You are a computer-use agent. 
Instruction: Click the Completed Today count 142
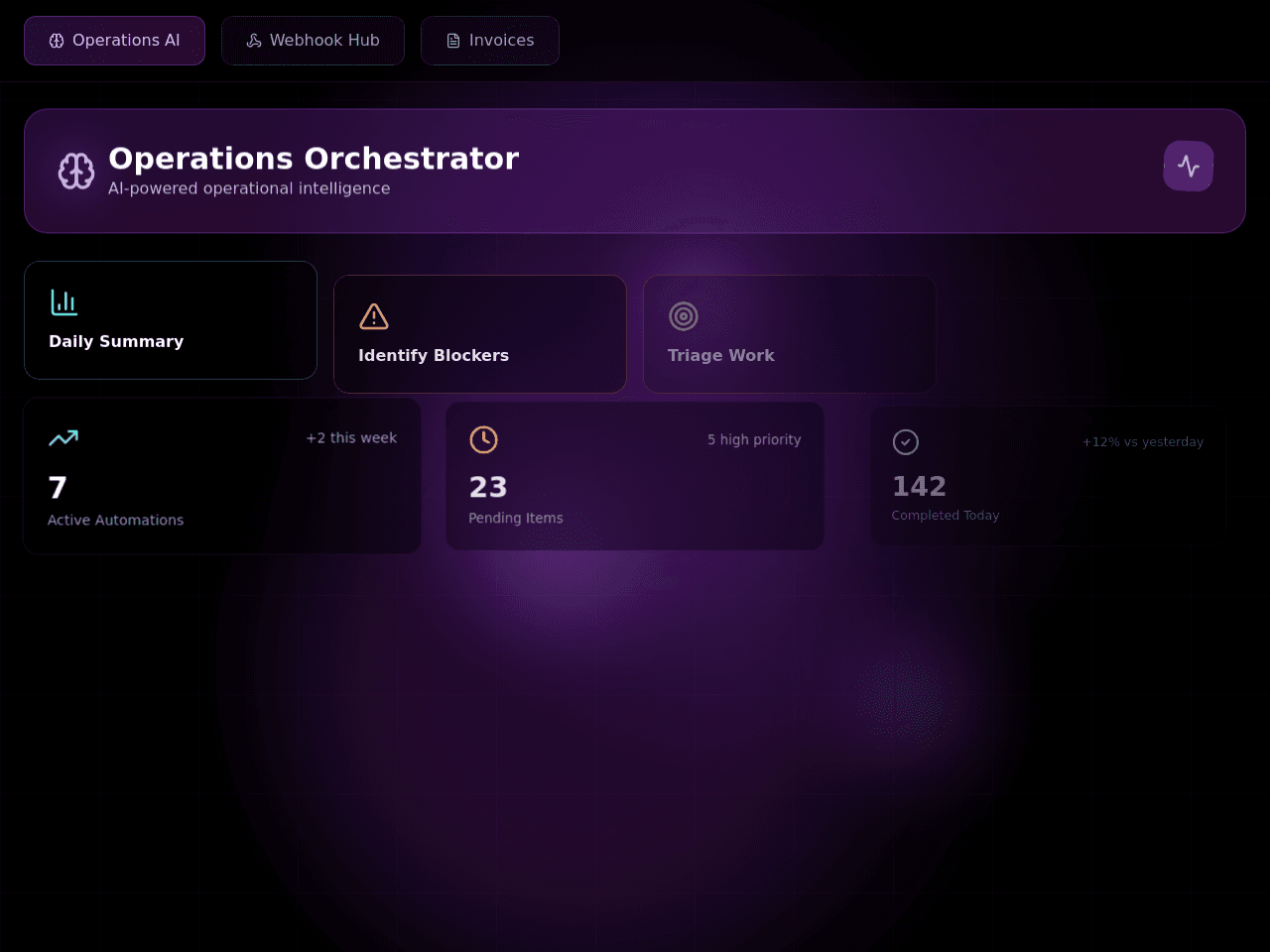click(919, 486)
